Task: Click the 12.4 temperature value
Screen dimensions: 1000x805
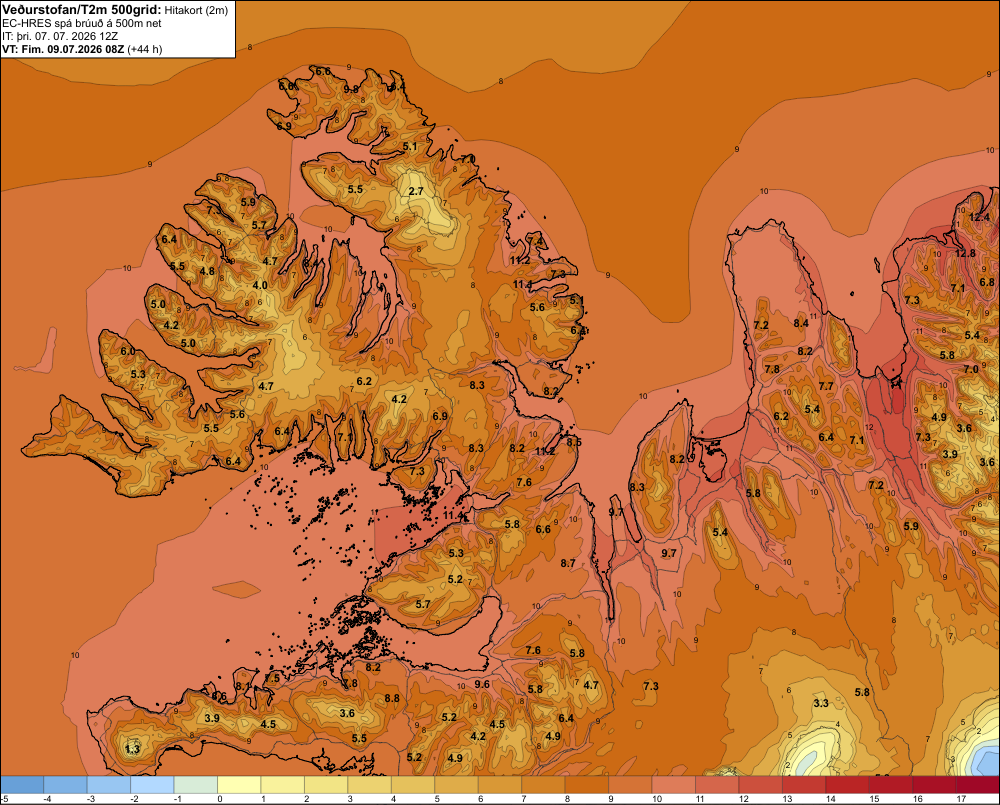Action: point(979,218)
